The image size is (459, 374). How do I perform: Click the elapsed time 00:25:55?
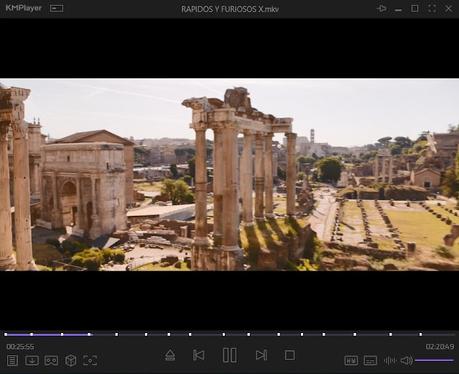pyautogui.click(x=20, y=347)
